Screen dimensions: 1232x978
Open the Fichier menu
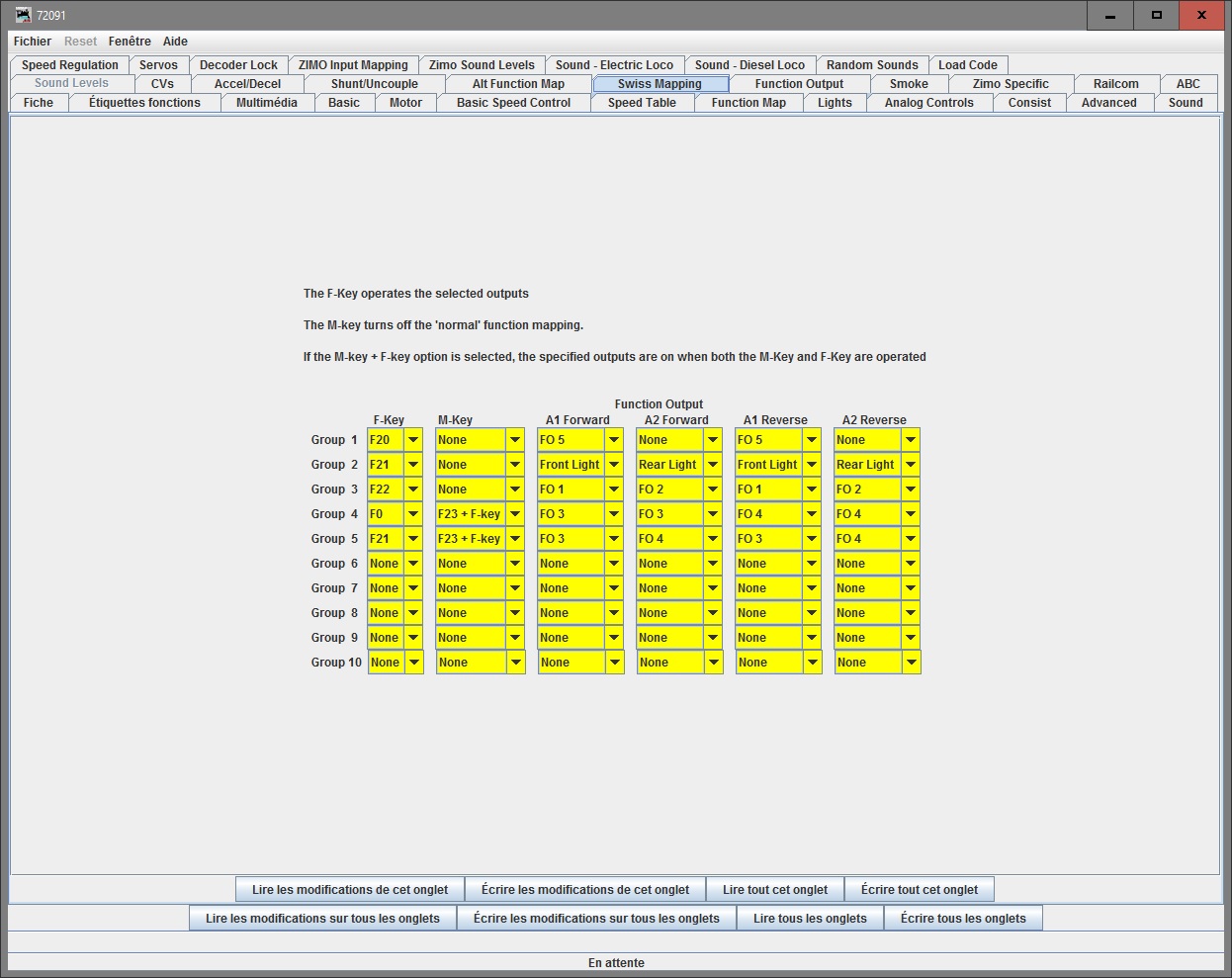coord(33,42)
